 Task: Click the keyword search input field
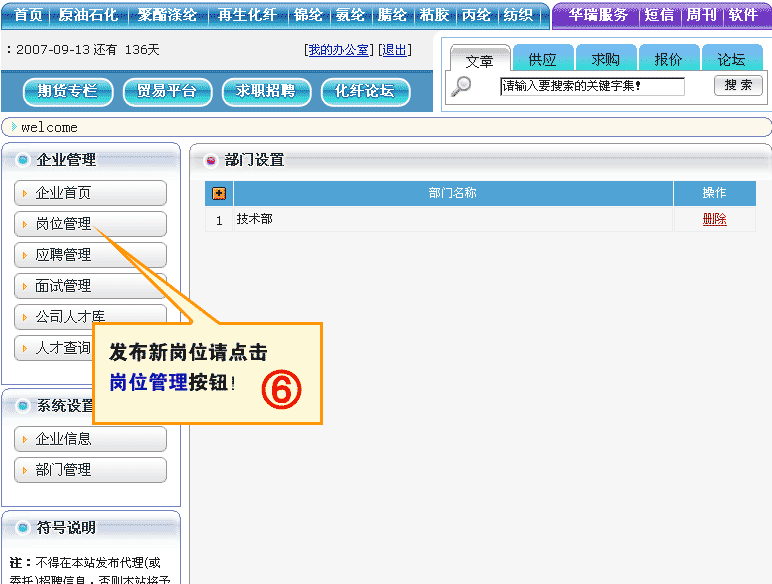click(592, 87)
